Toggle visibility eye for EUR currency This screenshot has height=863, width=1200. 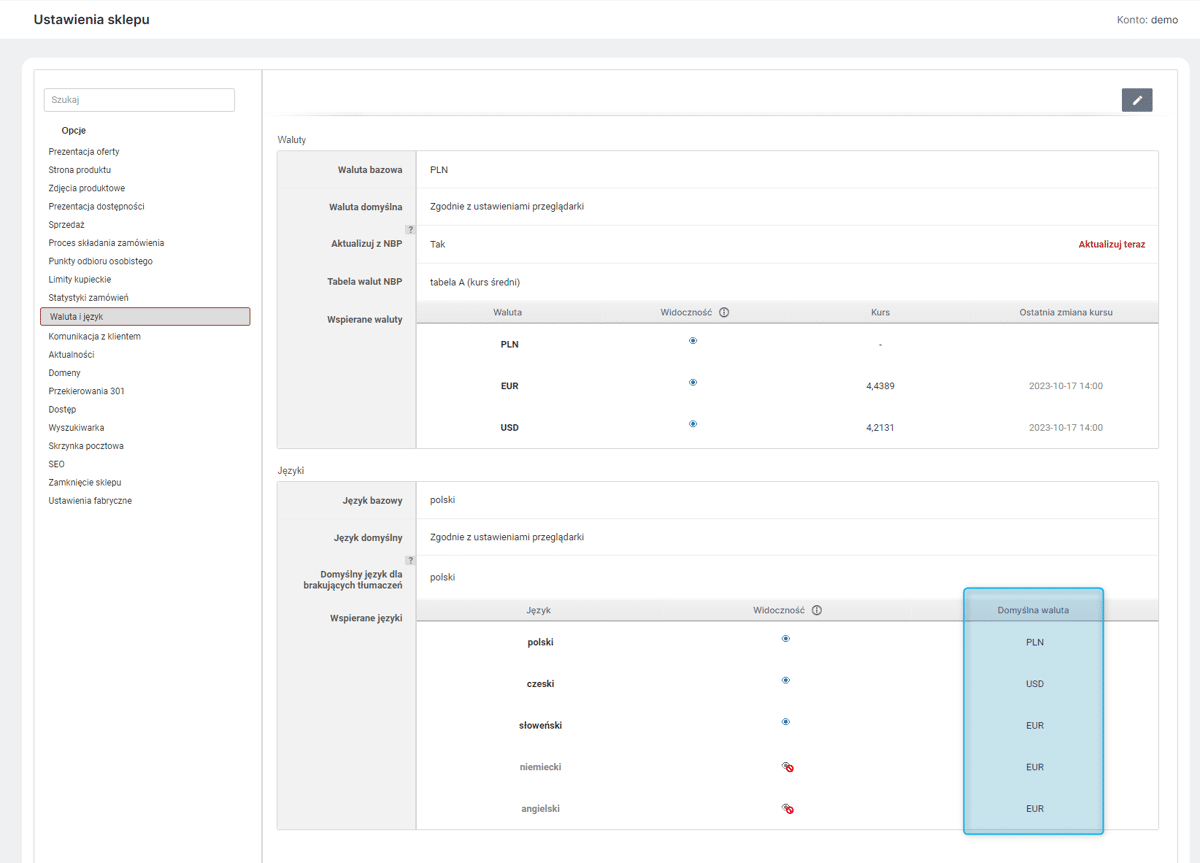pyautogui.click(x=693, y=382)
